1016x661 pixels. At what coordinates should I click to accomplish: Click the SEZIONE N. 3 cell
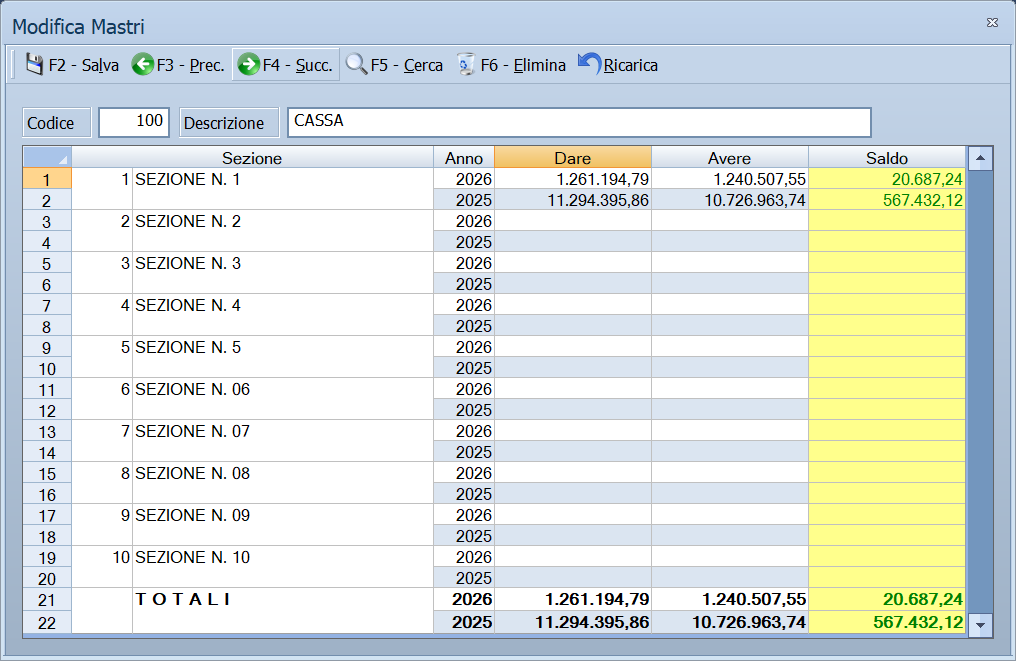click(x=283, y=273)
